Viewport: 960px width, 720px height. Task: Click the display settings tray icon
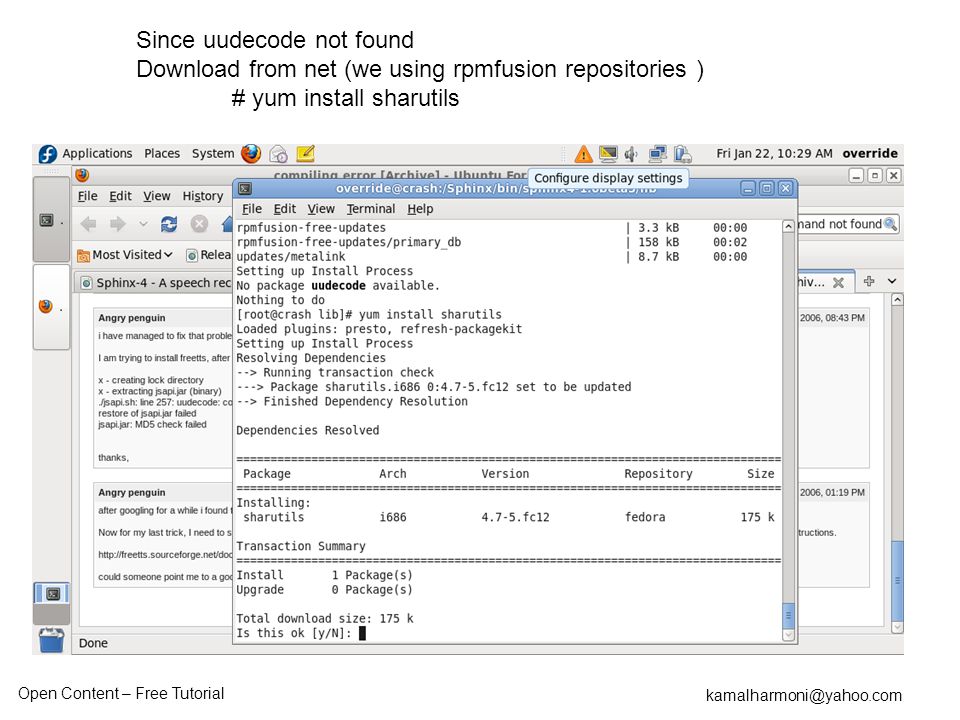tap(608, 154)
